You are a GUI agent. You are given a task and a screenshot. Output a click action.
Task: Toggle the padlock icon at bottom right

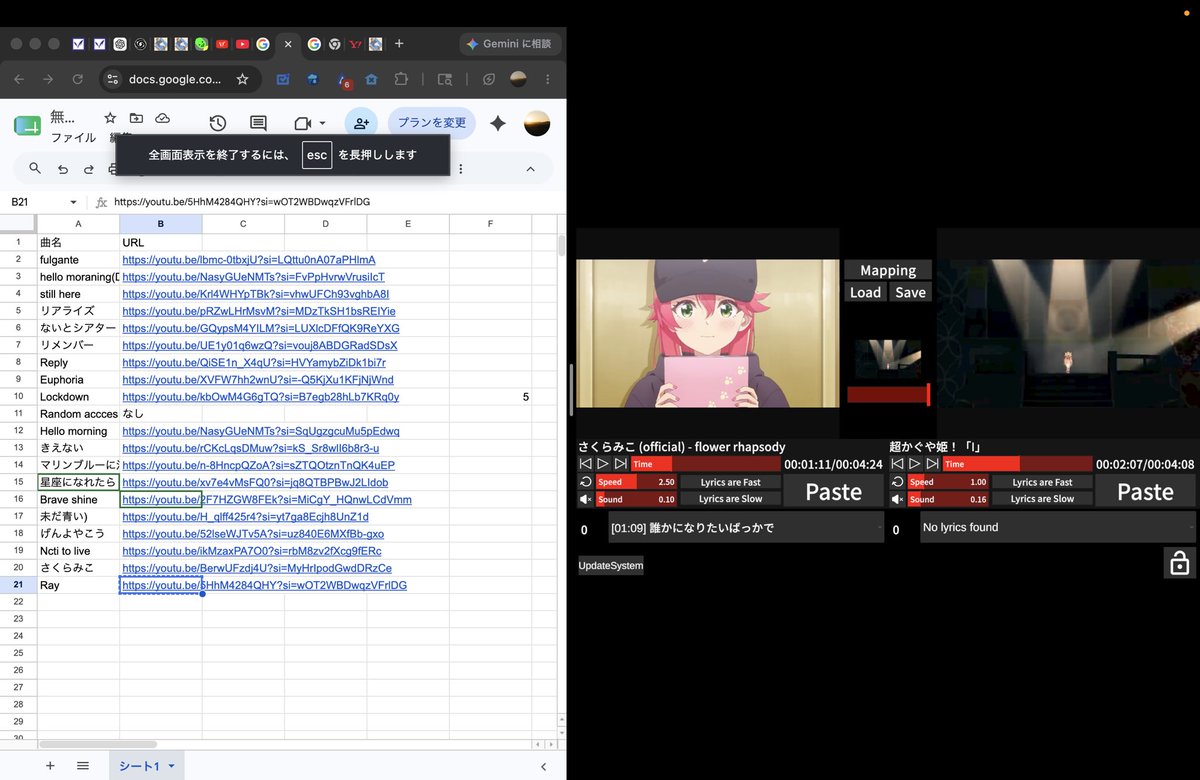(1180, 562)
